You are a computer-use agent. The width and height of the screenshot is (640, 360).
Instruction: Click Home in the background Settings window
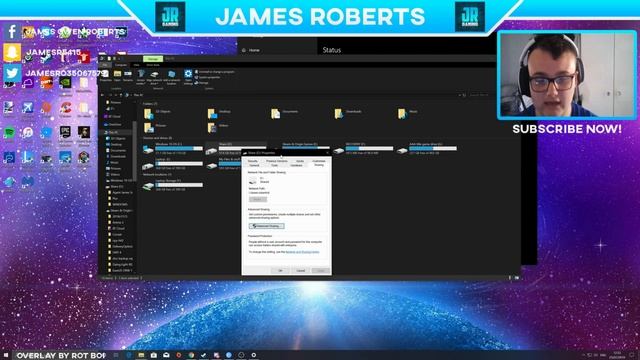point(251,50)
